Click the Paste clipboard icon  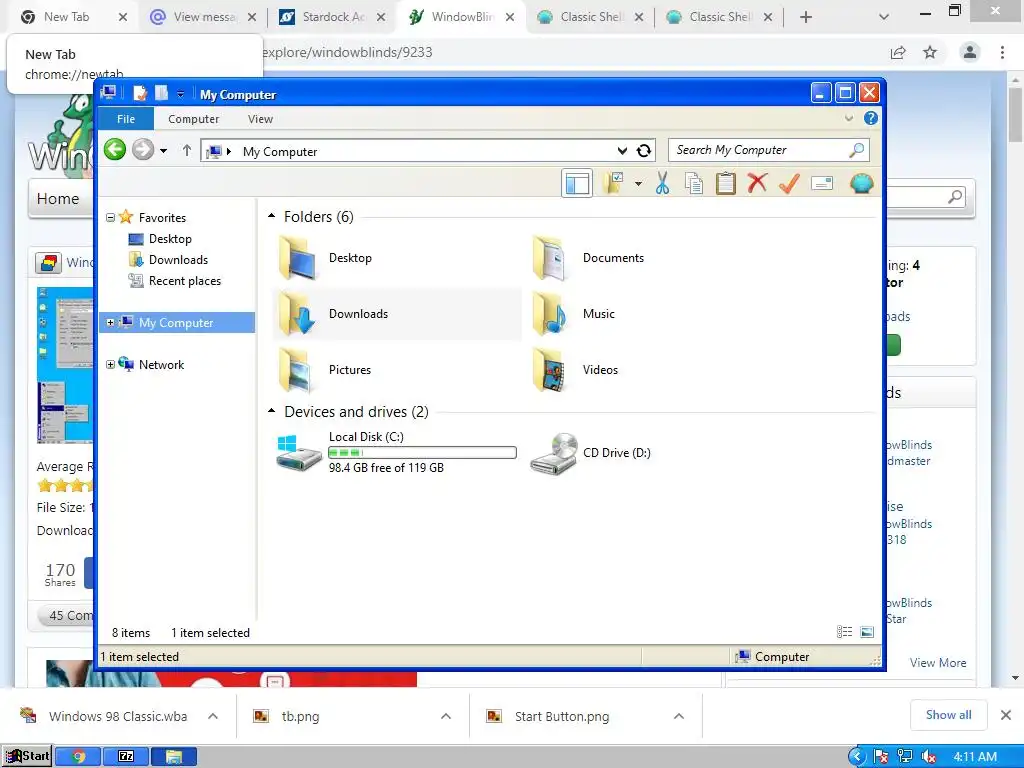pyautogui.click(x=726, y=184)
